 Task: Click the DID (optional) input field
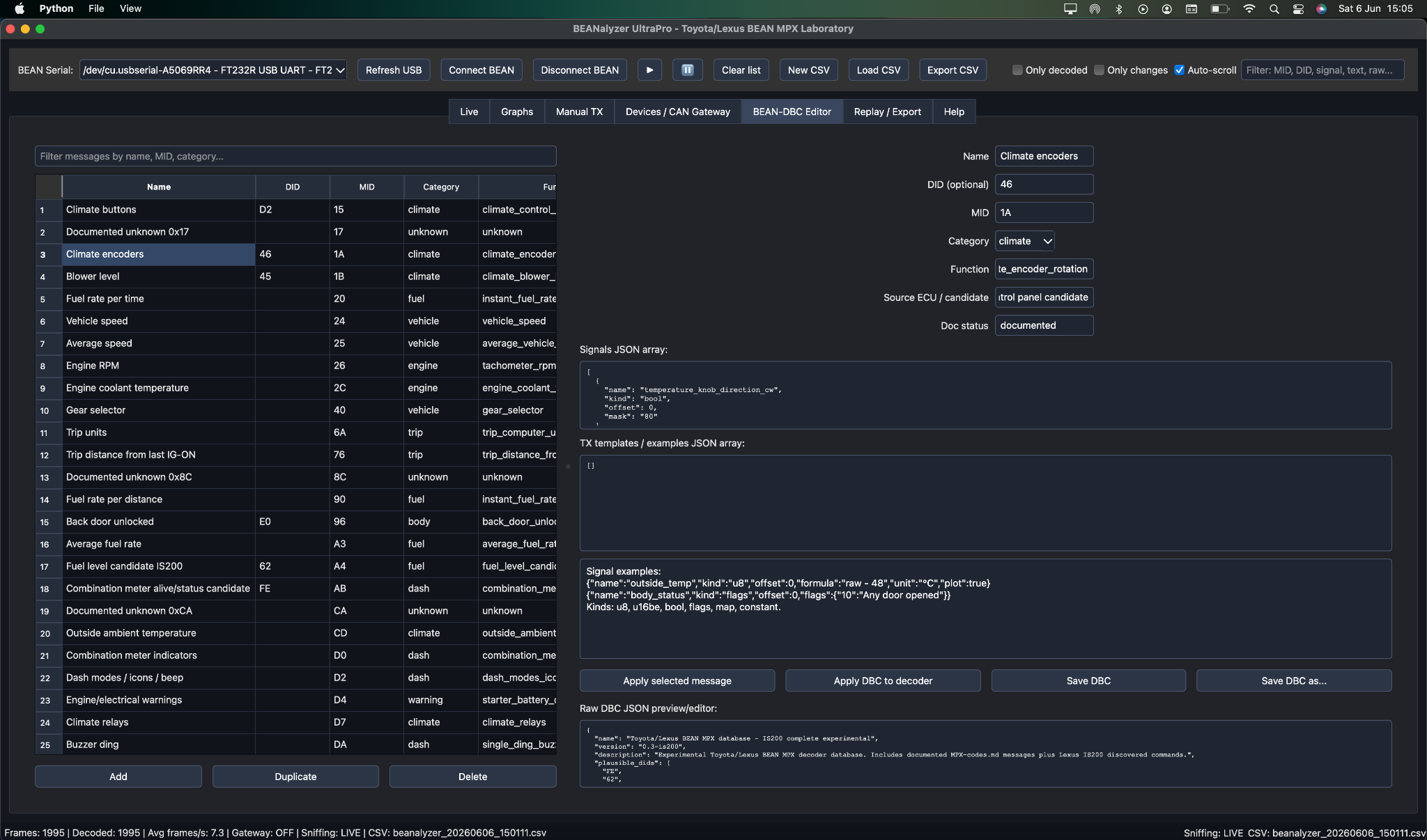click(1044, 184)
